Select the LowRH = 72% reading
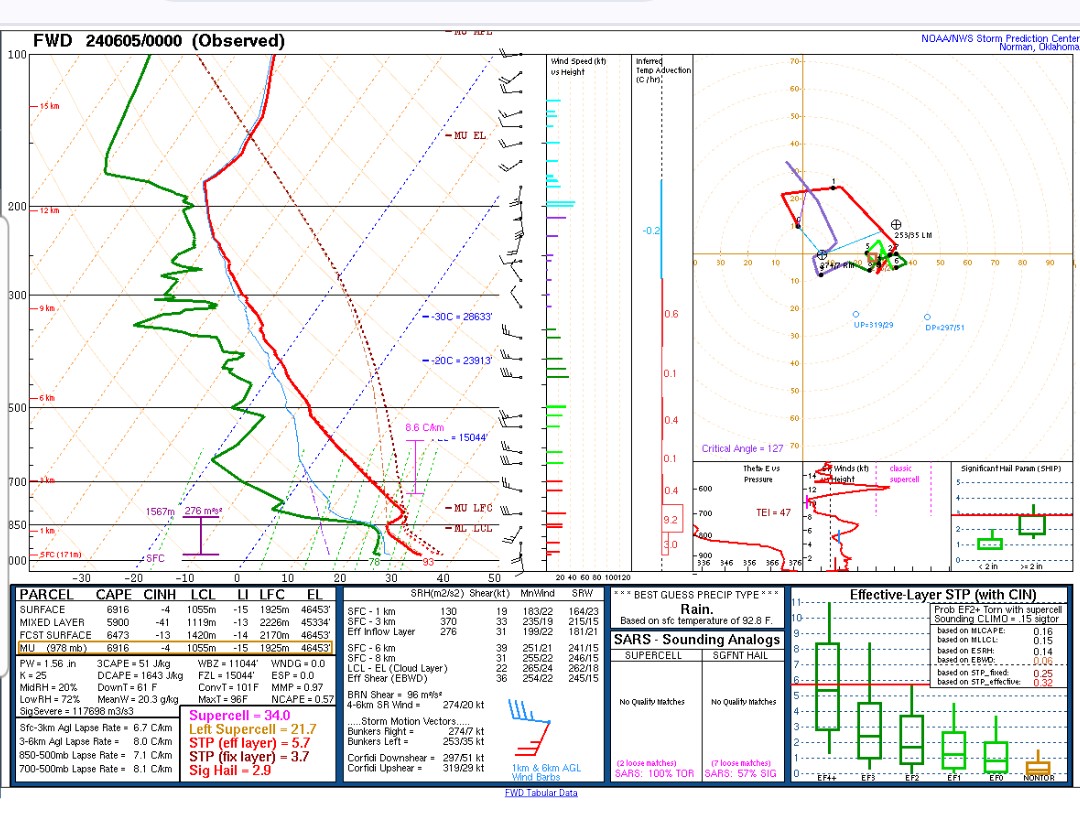The width and height of the screenshot is (1080, 824). coord(50,699)
